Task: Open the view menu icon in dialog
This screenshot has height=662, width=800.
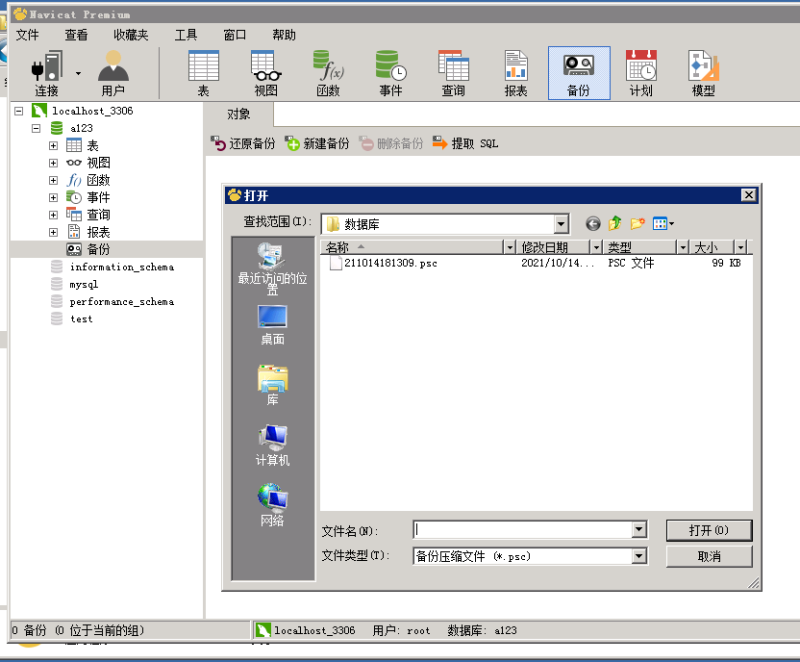Action: click(x=663, y=223)
